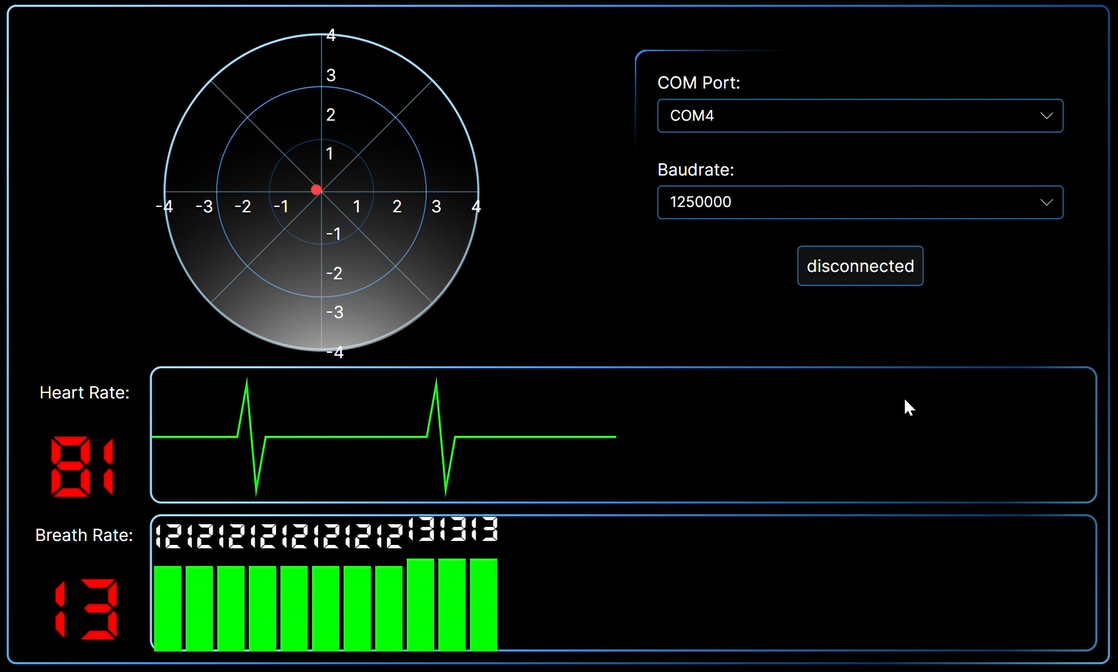Open the COM Port dropdown

tap(860, 116)
